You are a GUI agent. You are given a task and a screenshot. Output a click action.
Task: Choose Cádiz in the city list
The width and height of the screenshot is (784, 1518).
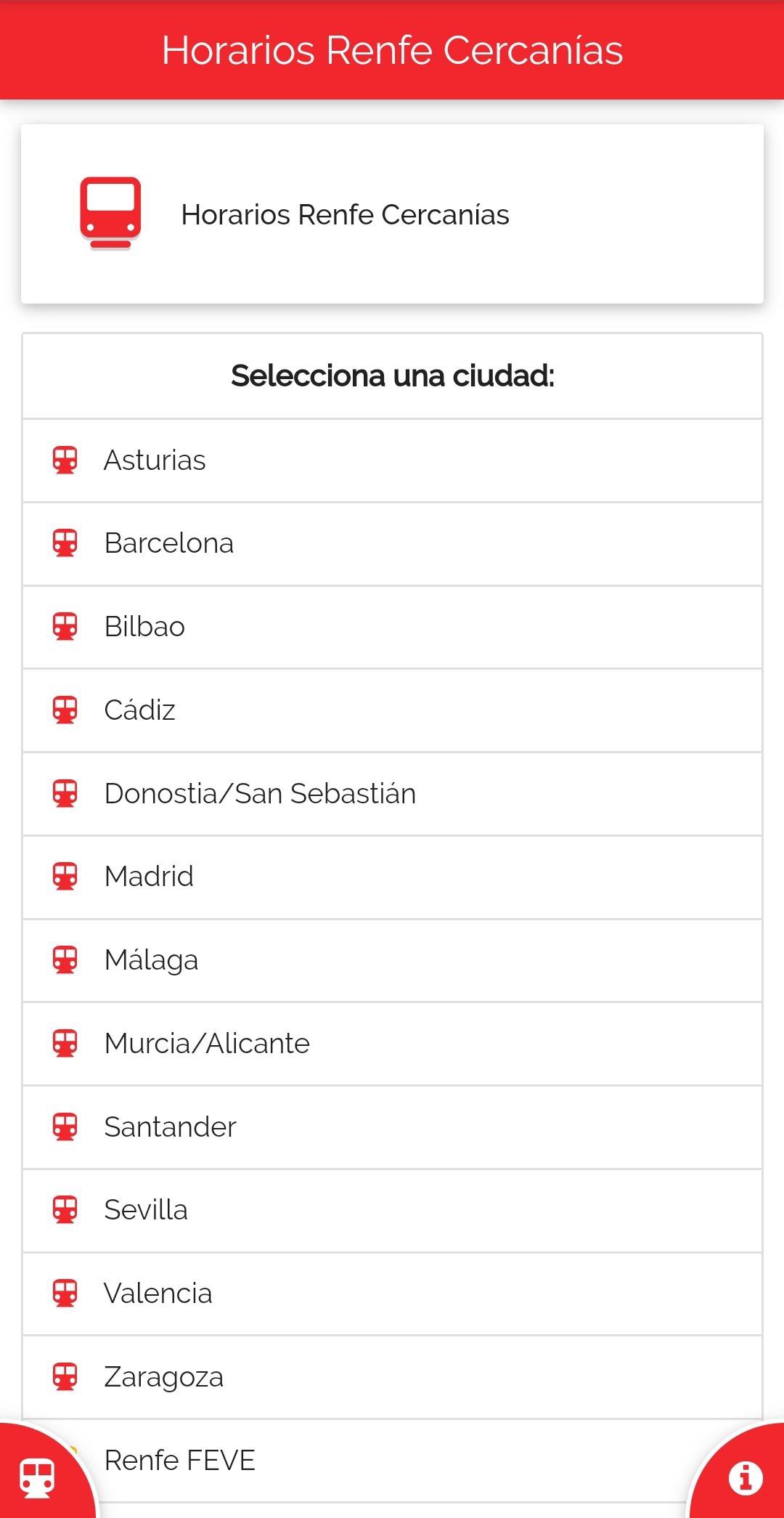(x=139, y=710)
